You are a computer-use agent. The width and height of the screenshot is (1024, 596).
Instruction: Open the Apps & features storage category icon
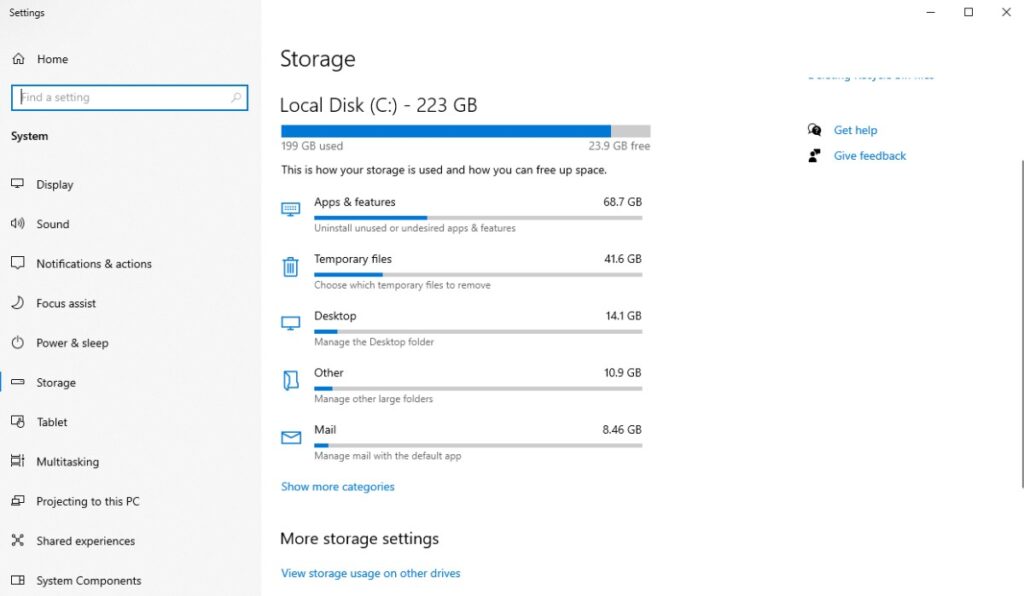click(290, 209)
